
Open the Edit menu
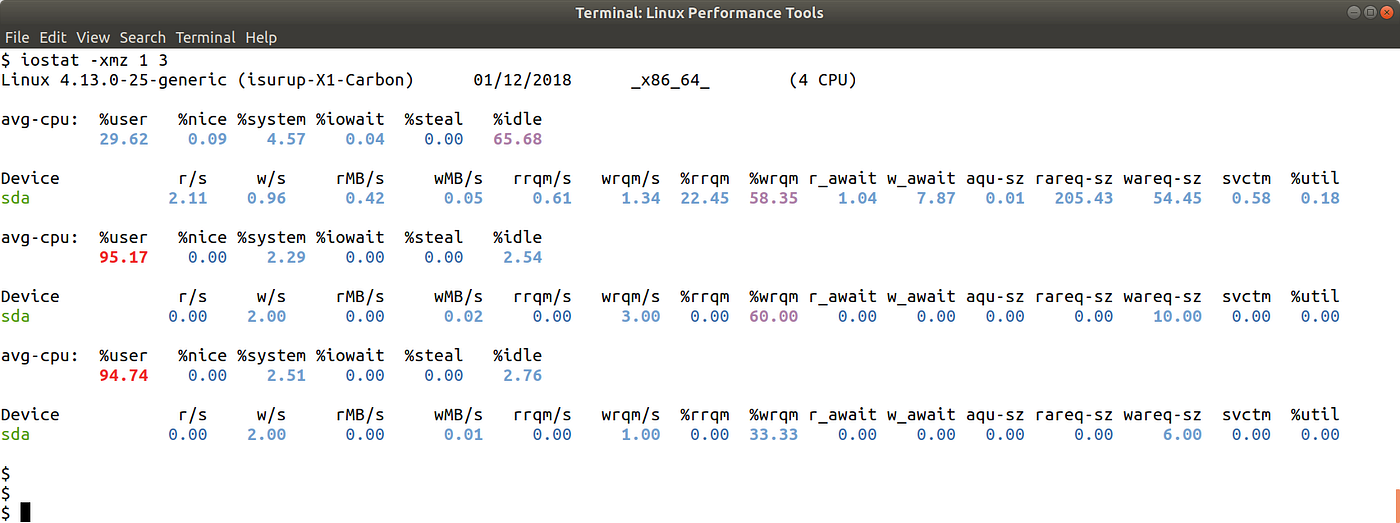(x=53, y=37)
